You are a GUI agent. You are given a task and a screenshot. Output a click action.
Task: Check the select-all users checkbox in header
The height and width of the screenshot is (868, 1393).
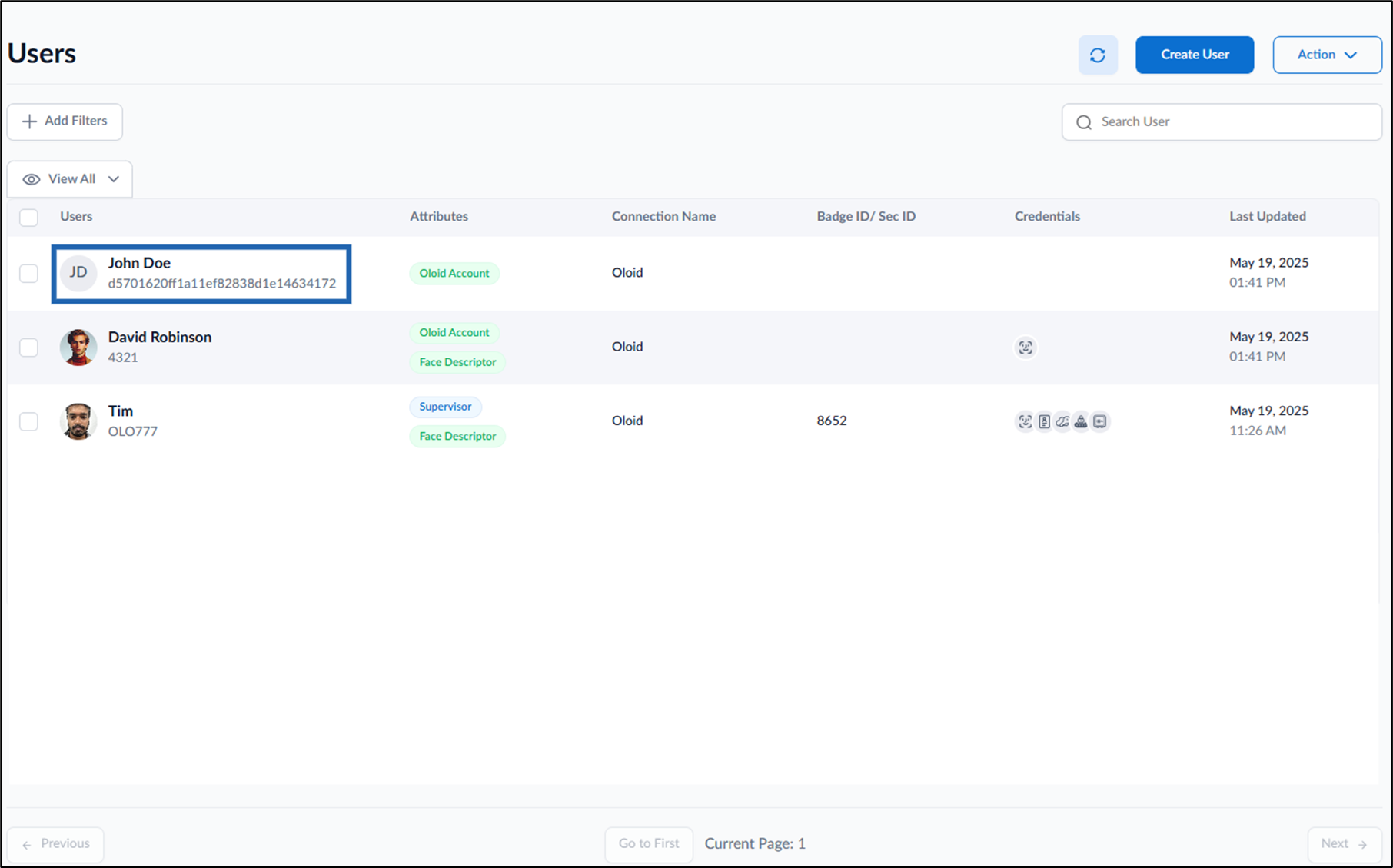pos(28,218)
